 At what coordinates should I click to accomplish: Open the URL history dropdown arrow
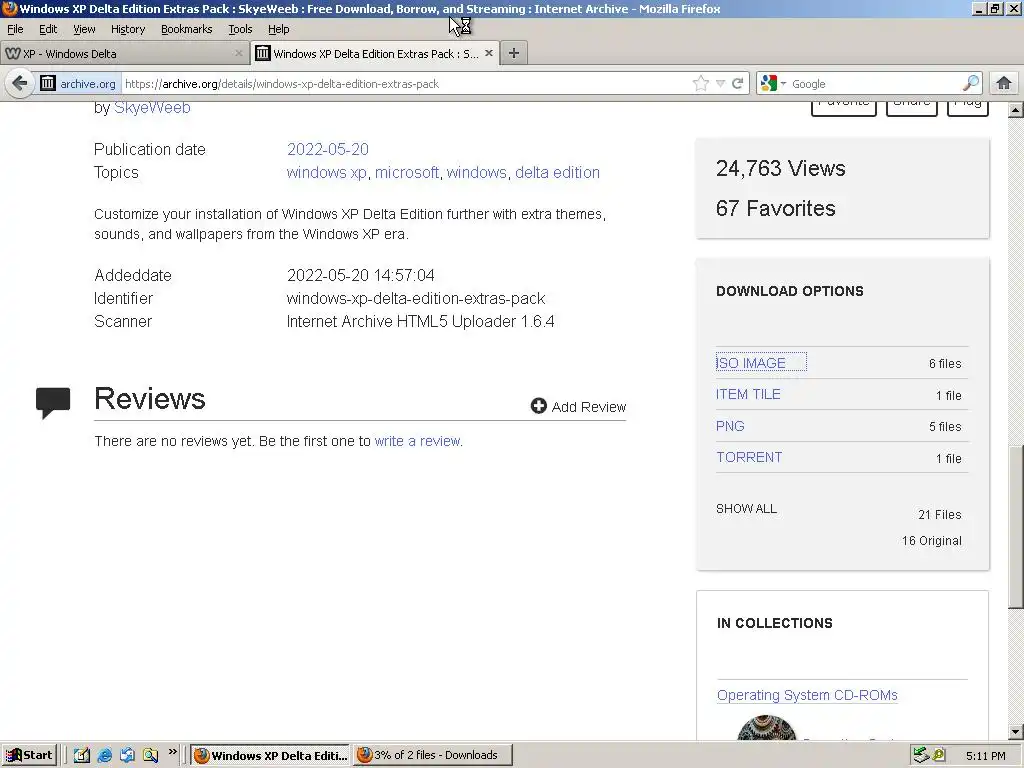pyautogui.click(x=720, y=84)
